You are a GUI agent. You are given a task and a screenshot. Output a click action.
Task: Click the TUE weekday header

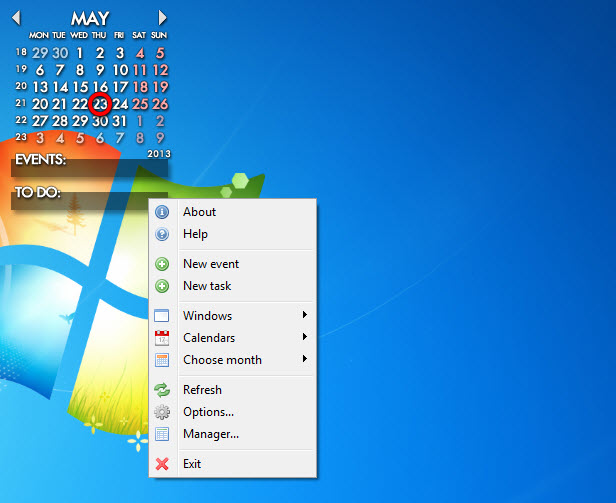(x=59, y=35)
